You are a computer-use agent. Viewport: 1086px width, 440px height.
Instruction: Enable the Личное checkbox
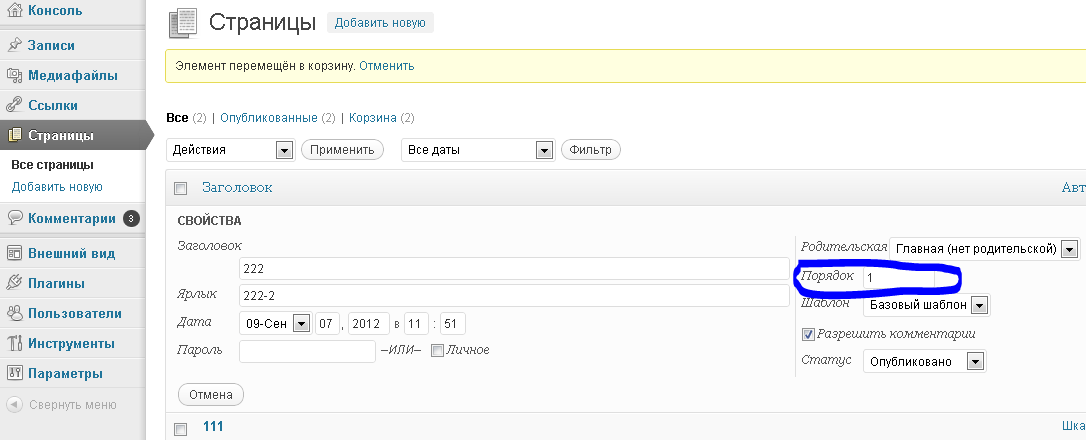436,350
